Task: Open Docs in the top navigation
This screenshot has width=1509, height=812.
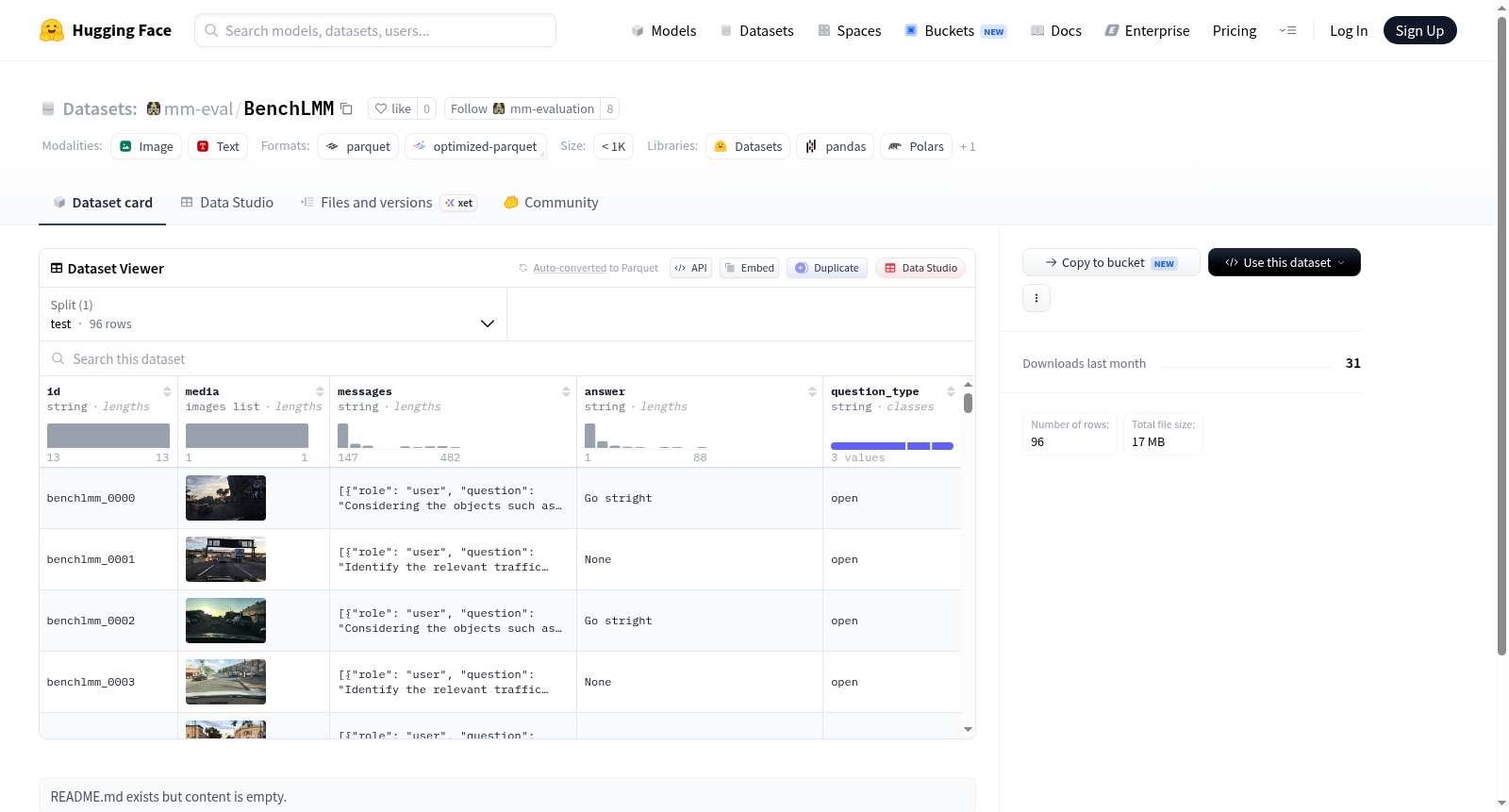Action: (1056, 30)
